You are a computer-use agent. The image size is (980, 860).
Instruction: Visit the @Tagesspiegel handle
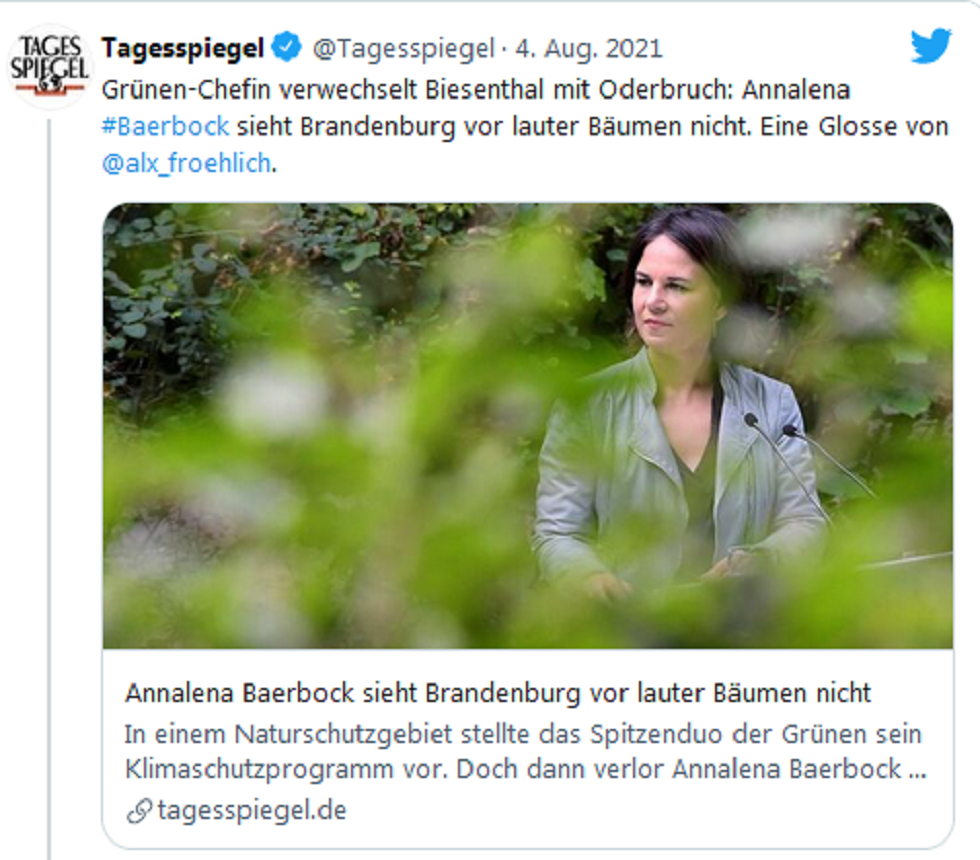[x=404, y=49]
